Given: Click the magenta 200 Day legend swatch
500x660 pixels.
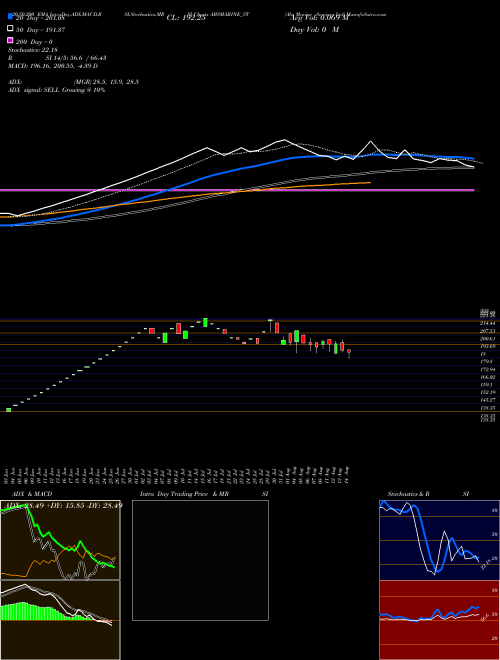Looking at the screenshot, I should (x=10, y=41).
